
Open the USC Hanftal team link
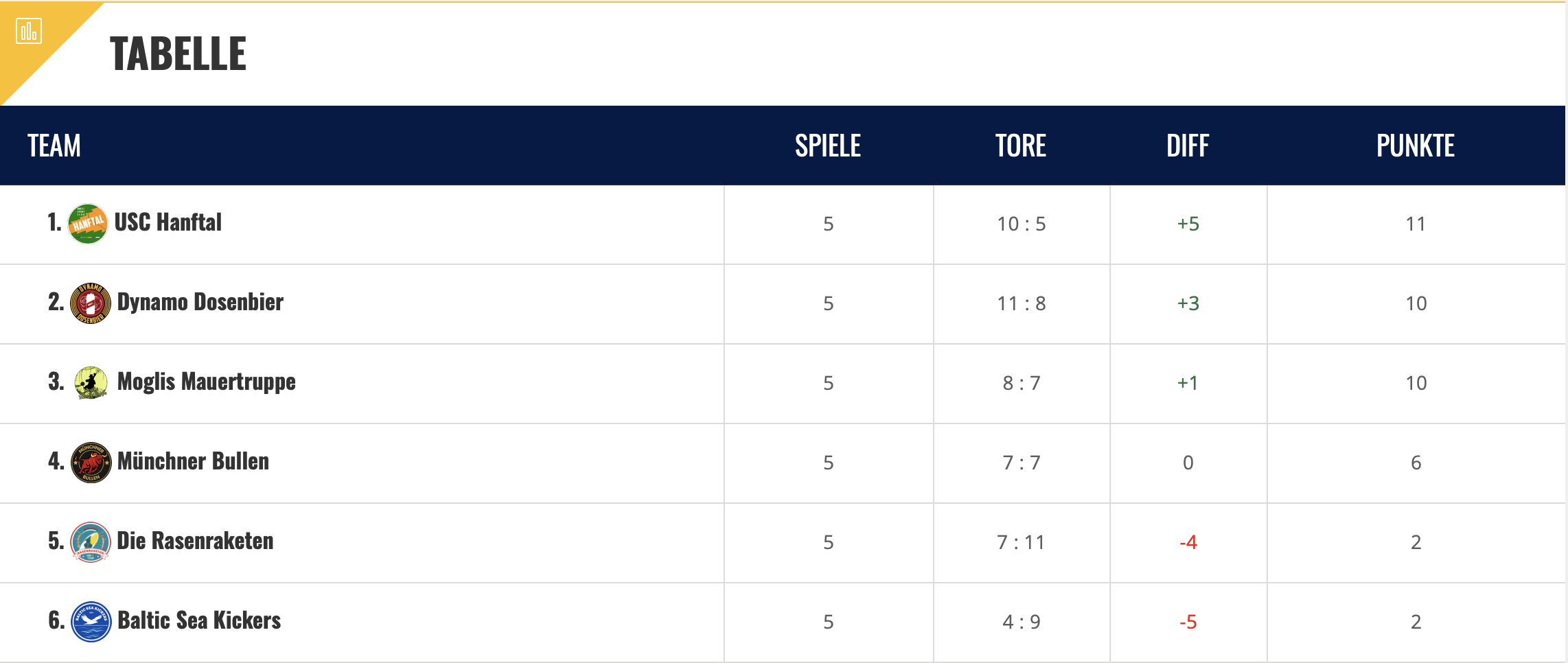168,222
